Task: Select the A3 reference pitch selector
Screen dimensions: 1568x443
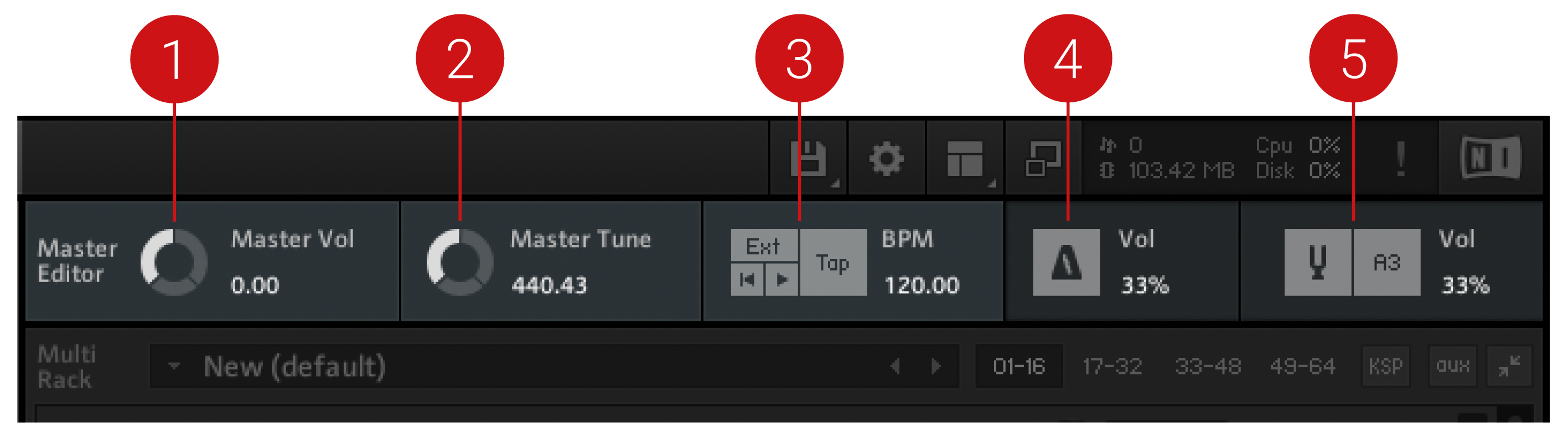Action: coord(1386,263)
